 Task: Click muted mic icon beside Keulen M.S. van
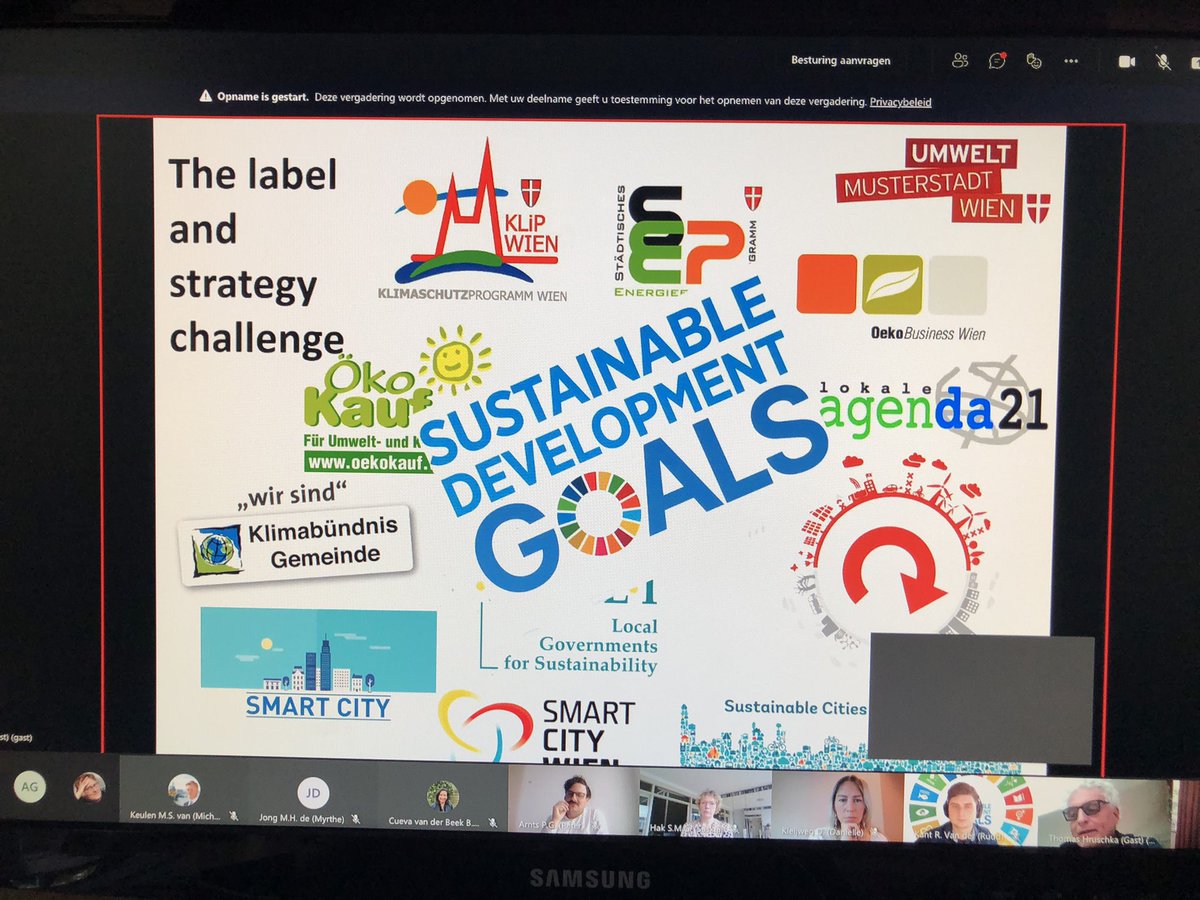pos(232,817)
